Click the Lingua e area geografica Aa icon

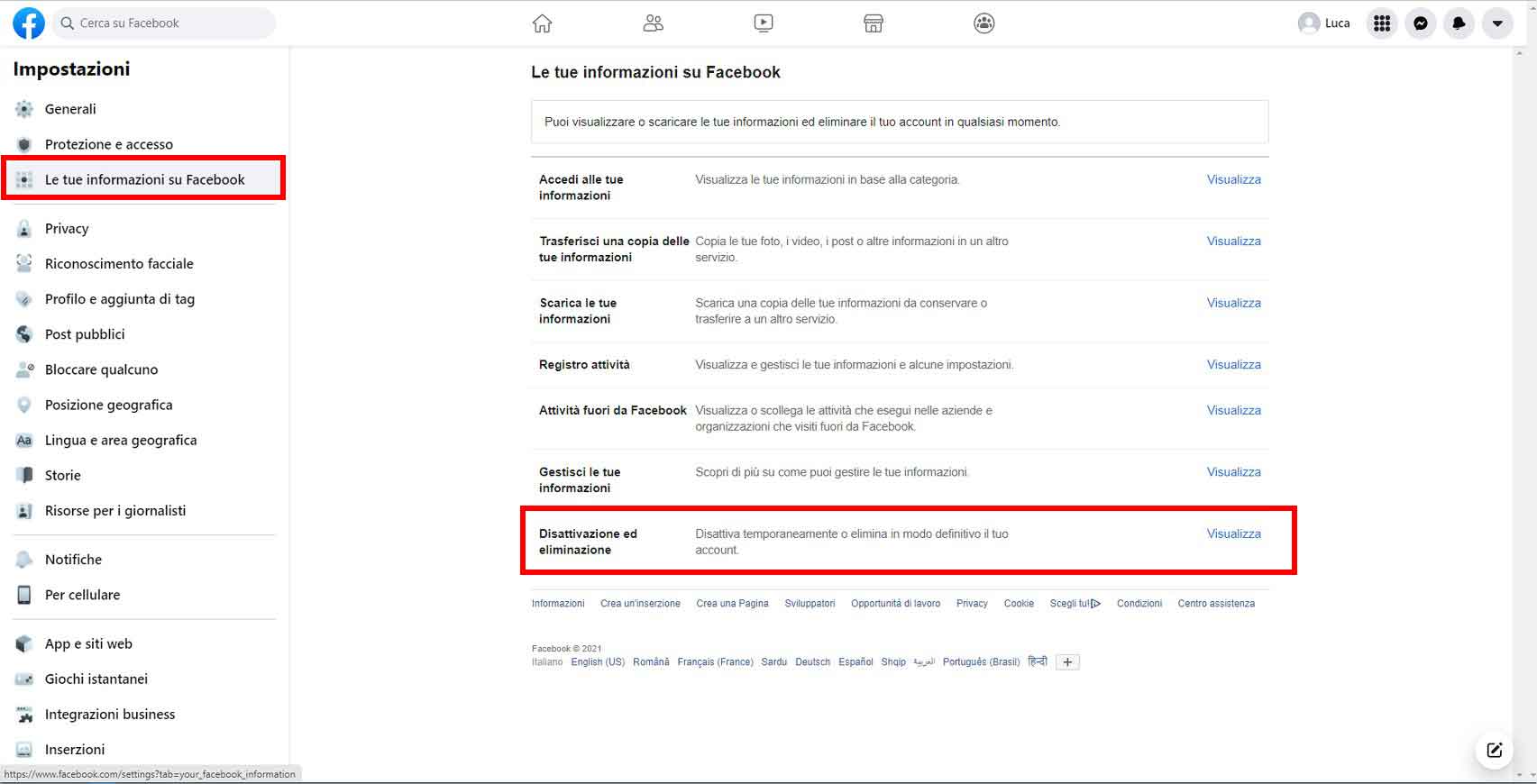point(24,441)
